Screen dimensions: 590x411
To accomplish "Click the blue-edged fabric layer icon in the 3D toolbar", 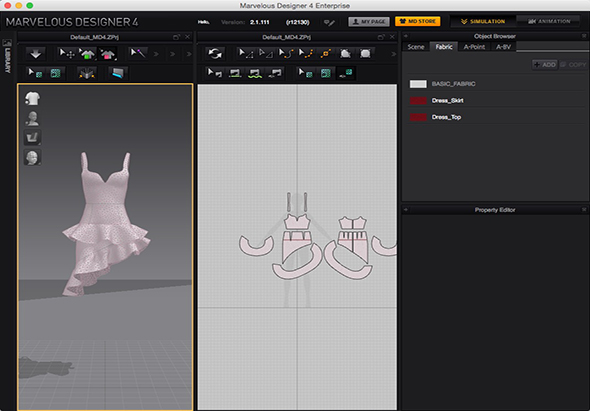I will (x=118, y=73).
